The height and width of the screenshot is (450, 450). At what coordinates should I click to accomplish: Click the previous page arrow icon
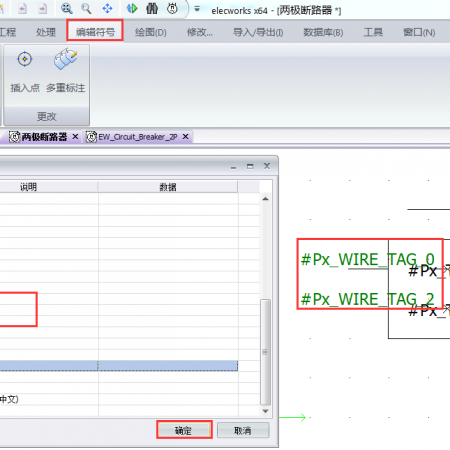tap(22, 8)
